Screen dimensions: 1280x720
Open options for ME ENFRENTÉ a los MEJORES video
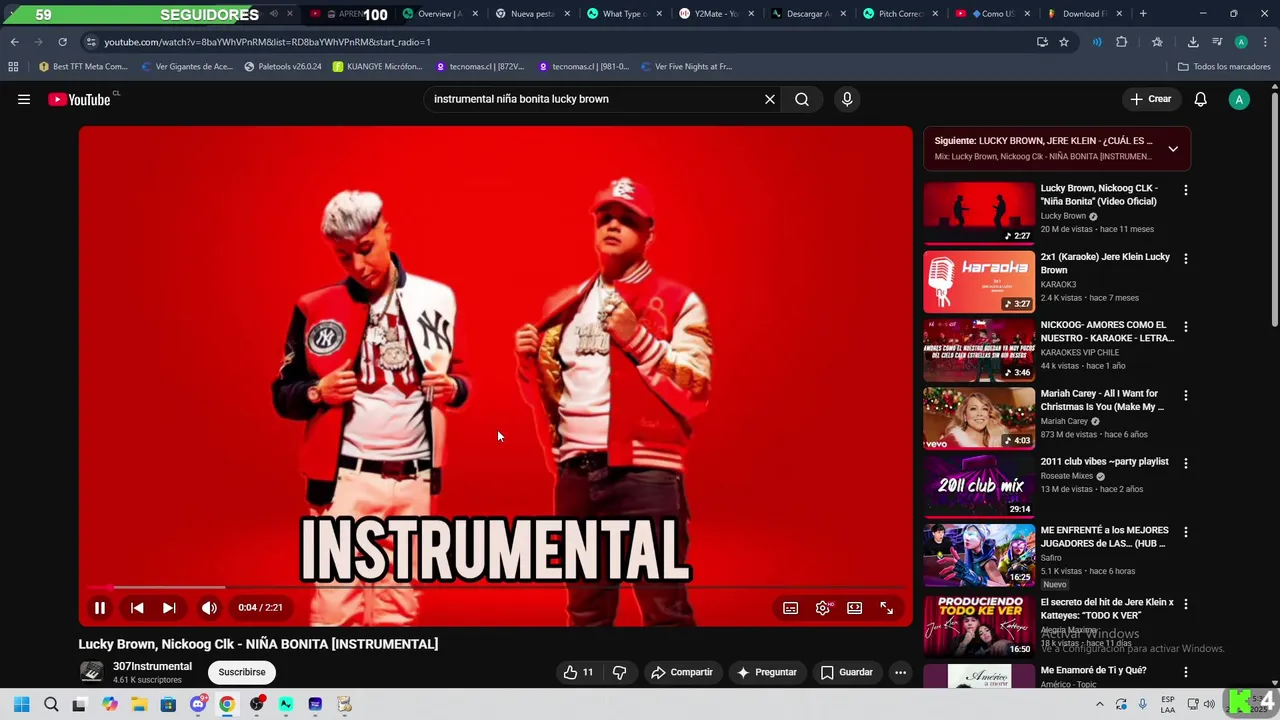(1186, 533)
